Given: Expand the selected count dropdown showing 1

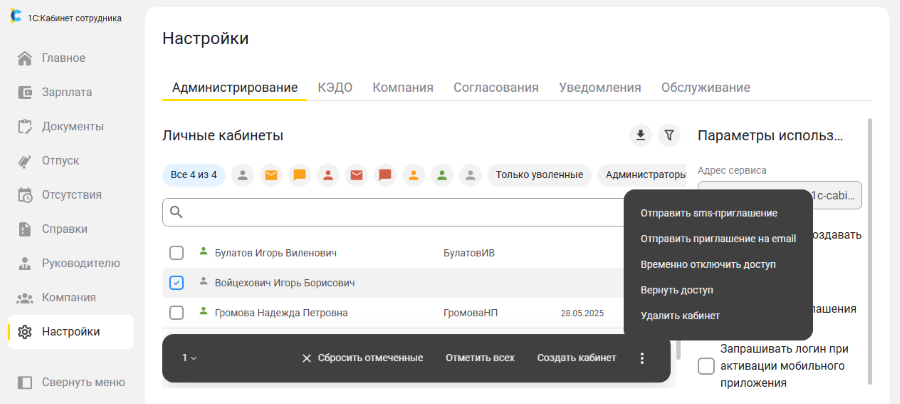Looking at the screenshot, I should pyautogui.click(x=189, y=358).
